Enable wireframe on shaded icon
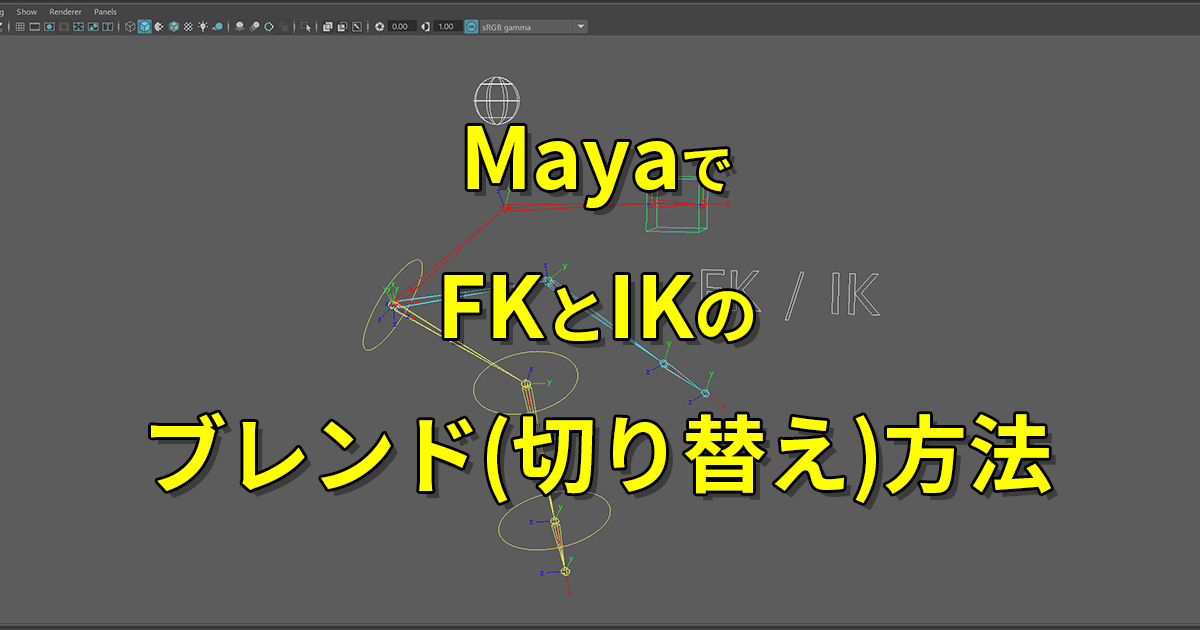 174,26
